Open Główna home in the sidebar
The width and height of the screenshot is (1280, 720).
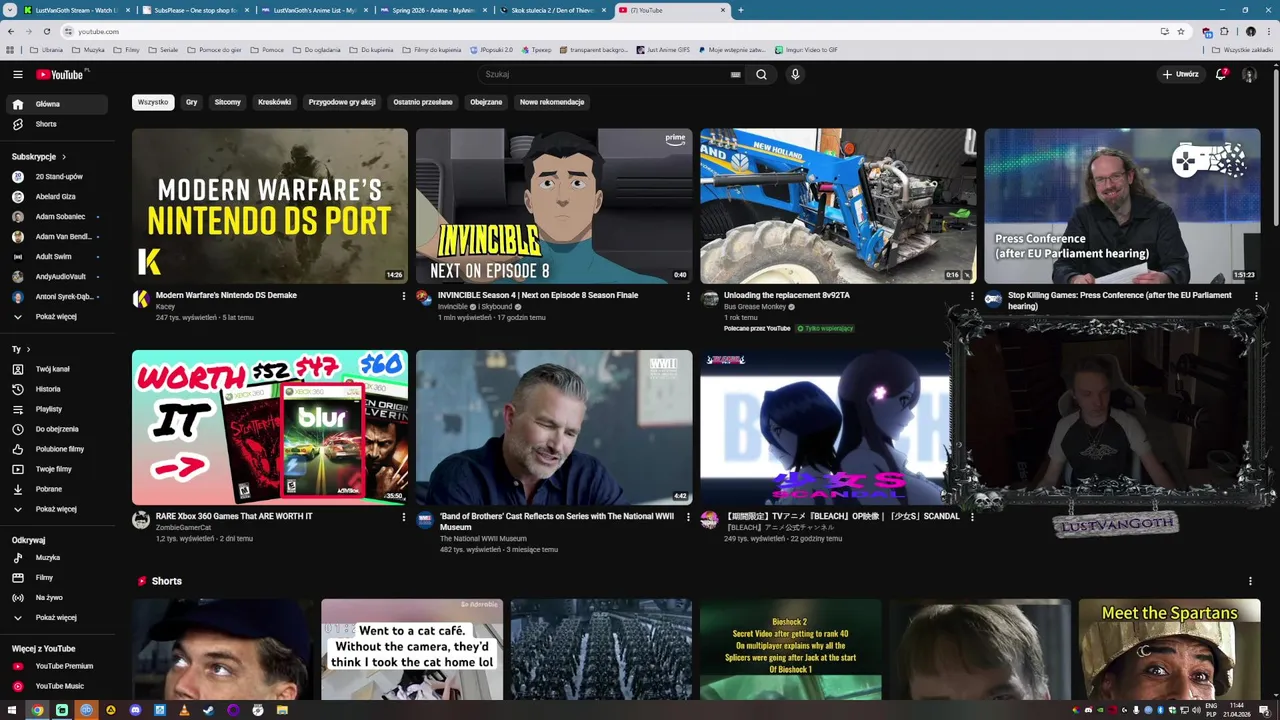(59, 104)
